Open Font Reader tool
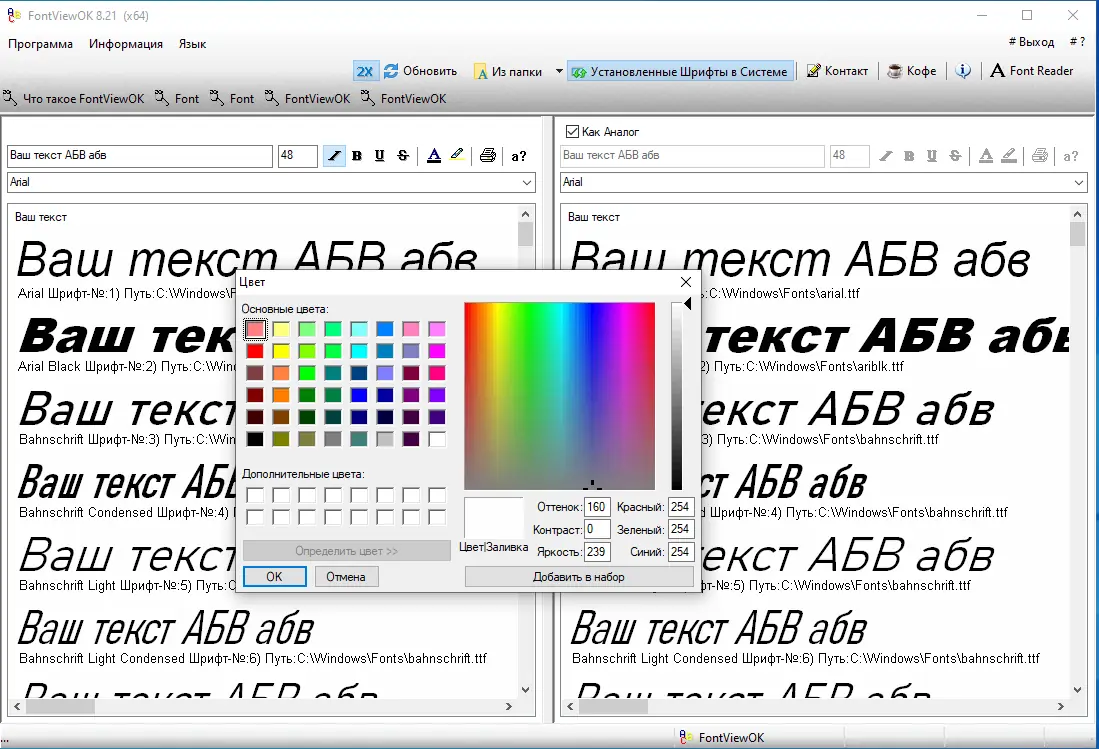The height and width of the screenshot is (749, 1099). 1032,71
